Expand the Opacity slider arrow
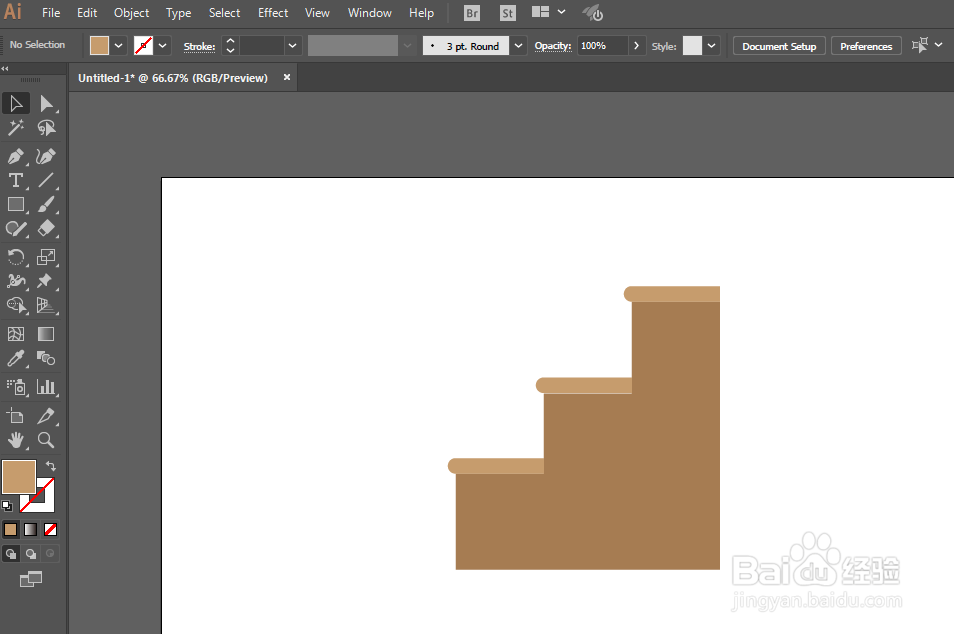The width and height of the screenshot is (954, 634). point(636,46)
